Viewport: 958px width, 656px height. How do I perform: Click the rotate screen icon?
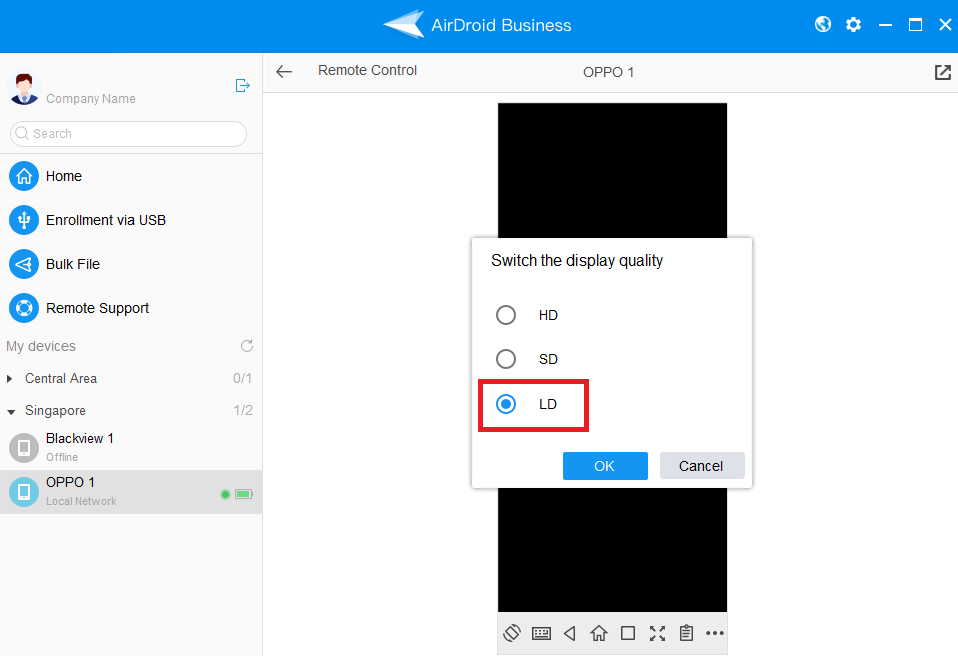tap(512, 633)
